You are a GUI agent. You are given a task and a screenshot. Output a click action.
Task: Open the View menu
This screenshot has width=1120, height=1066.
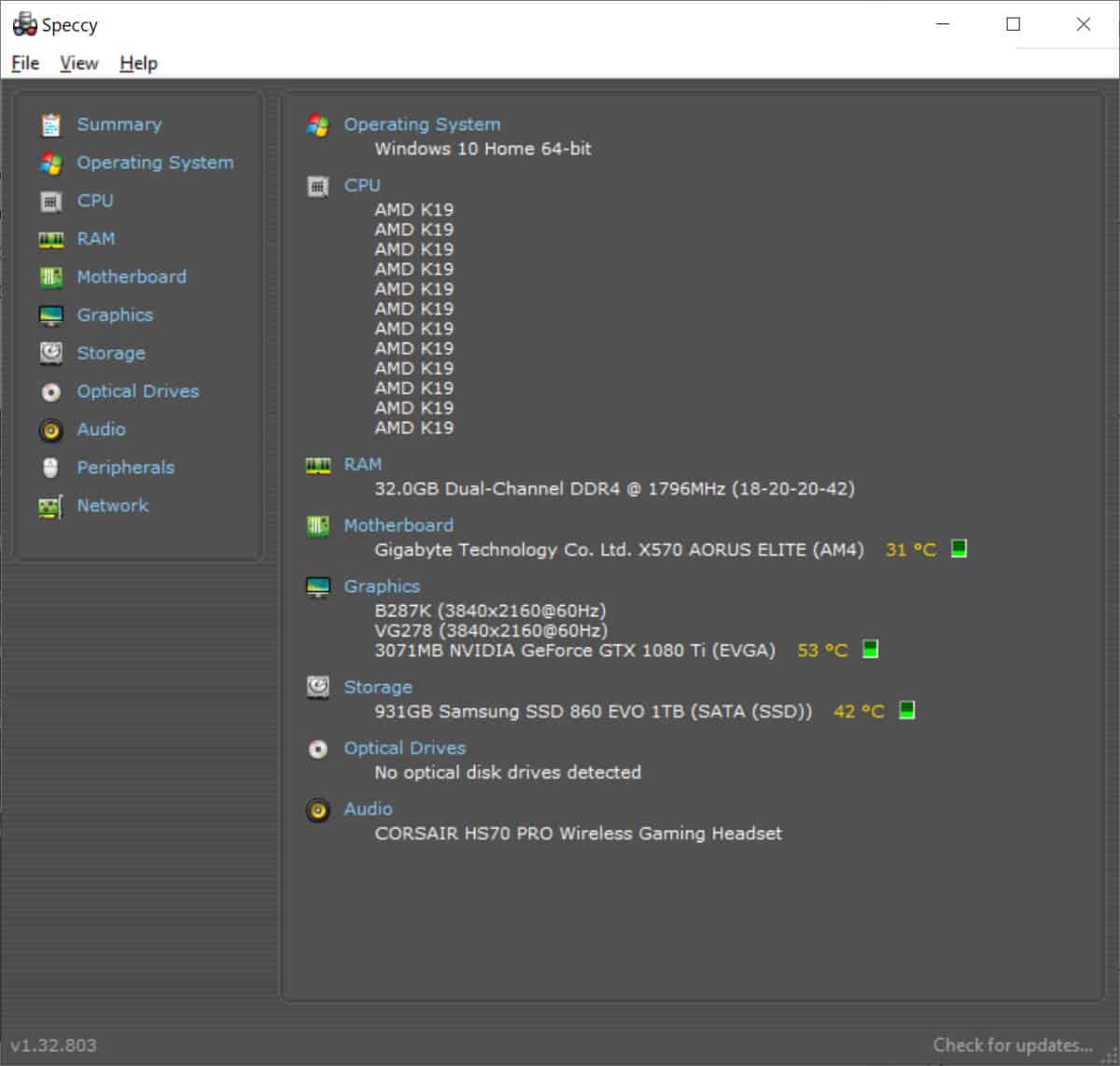coord(78,63)
